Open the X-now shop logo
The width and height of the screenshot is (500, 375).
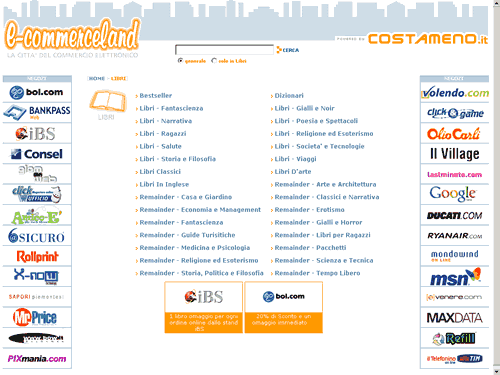36,276
